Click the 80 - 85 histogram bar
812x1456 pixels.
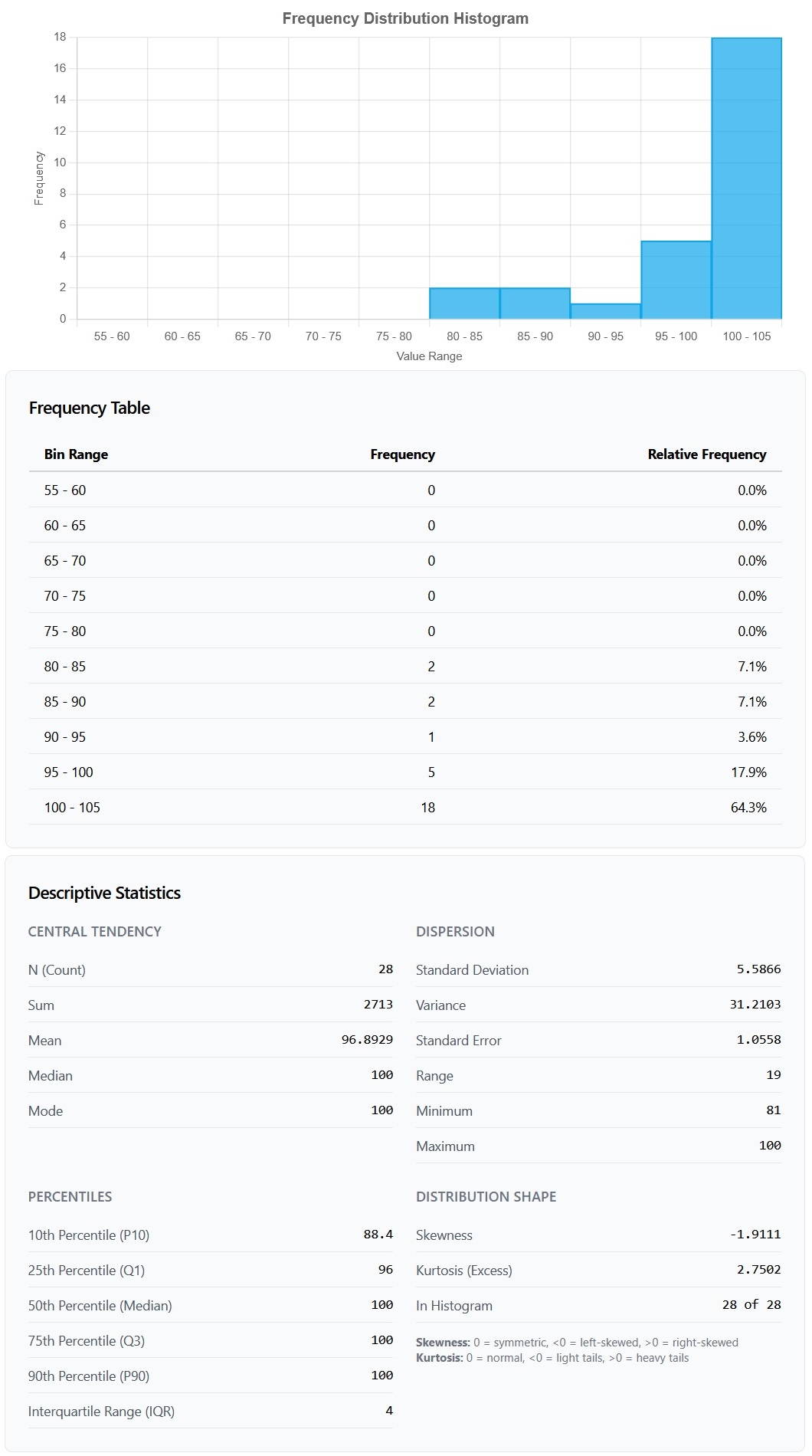click(x=464, y=303)
